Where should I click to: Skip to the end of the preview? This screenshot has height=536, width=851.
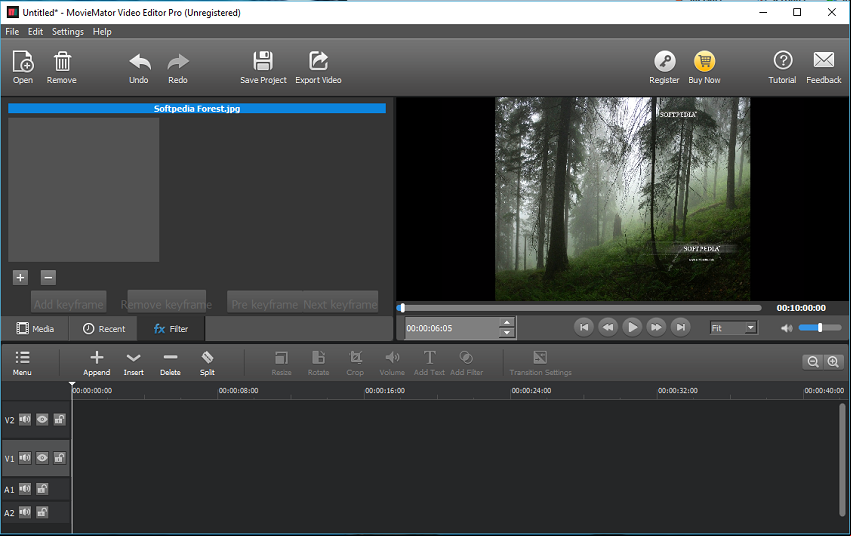click(x=681, y=327)
